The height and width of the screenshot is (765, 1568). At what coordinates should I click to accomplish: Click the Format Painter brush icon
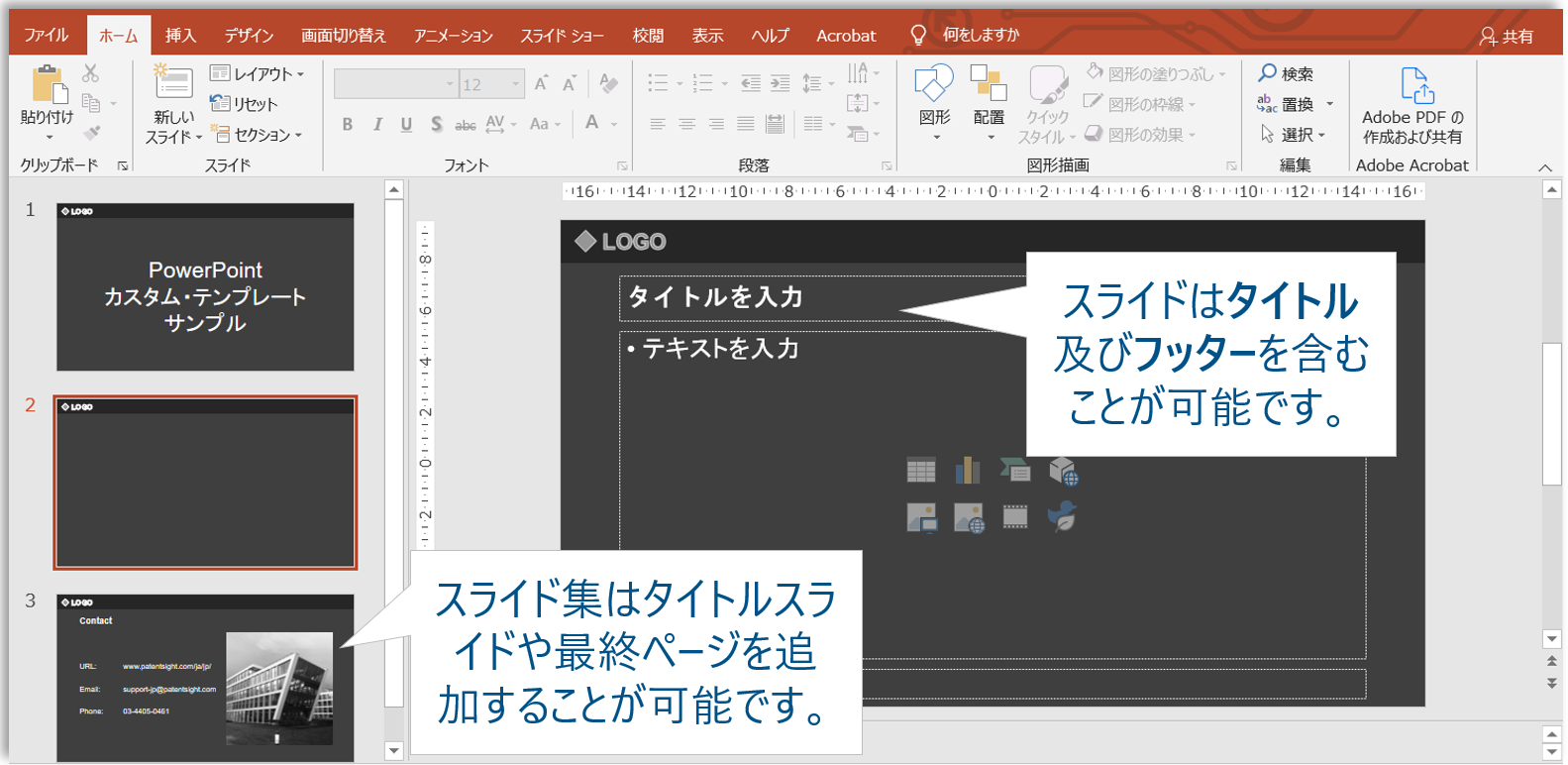click(90, 132)
